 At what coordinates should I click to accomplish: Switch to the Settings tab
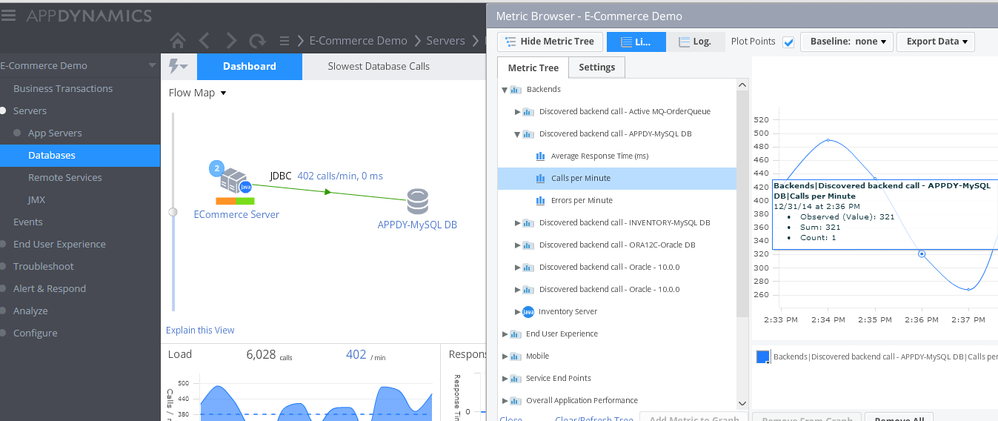pos(597,67)
